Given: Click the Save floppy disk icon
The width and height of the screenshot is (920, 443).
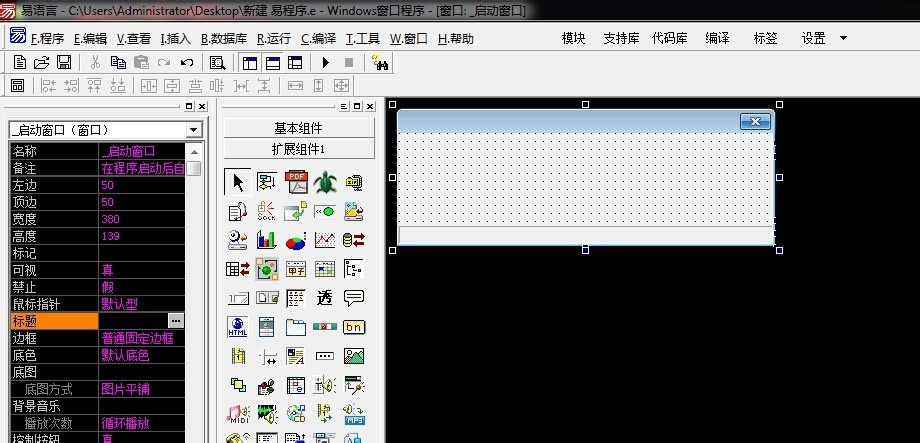Looking at the screenshot, I should pos(63,62).
